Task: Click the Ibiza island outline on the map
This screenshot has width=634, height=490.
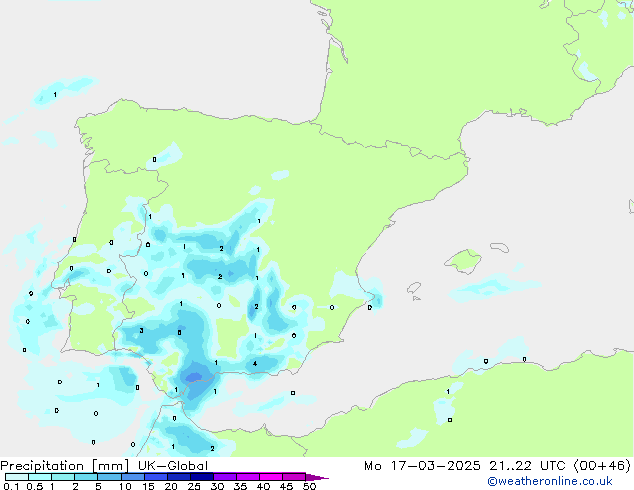Action: click(414, 288)
